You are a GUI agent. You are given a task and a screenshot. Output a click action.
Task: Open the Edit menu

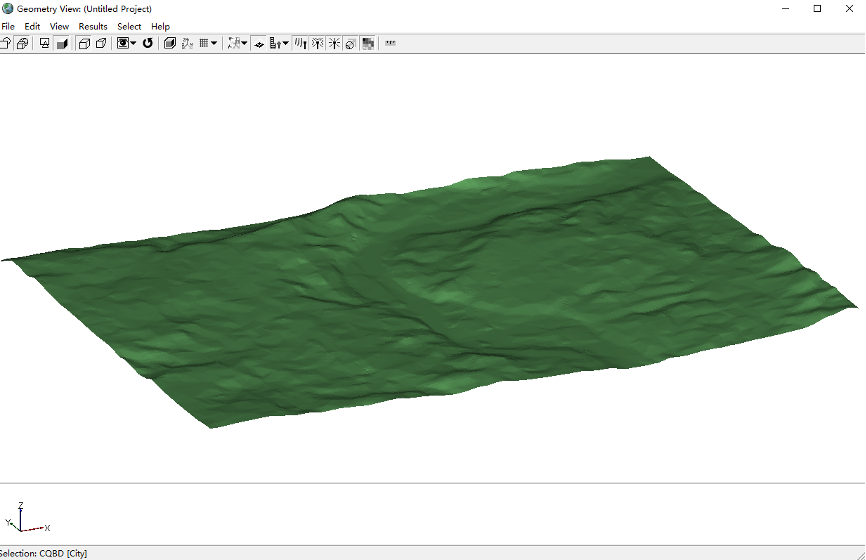[x=33, y=26]
